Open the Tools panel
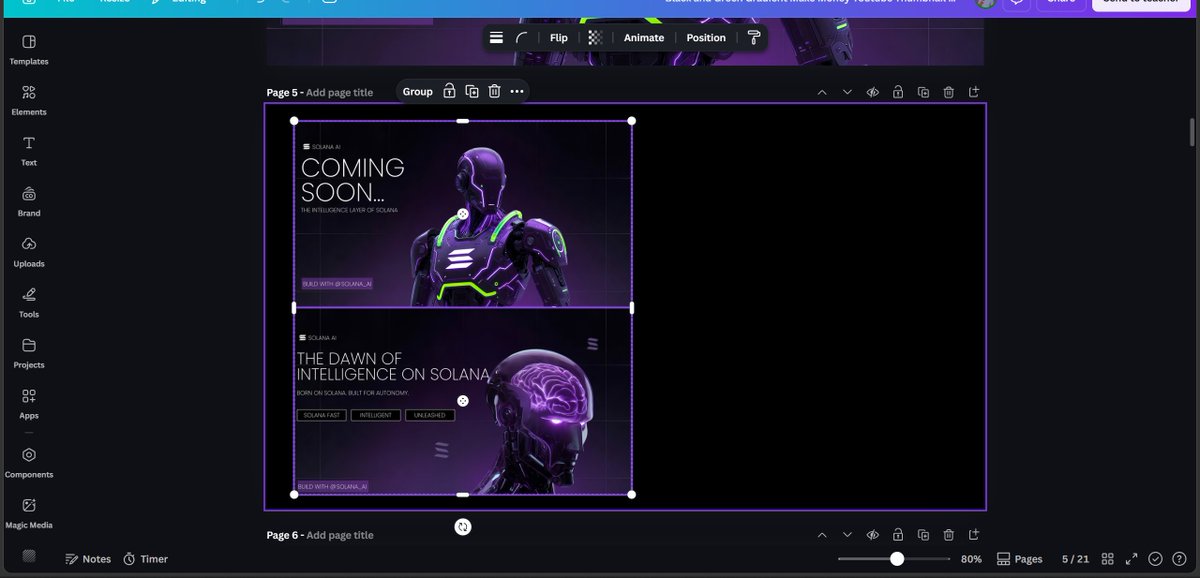 29,302
